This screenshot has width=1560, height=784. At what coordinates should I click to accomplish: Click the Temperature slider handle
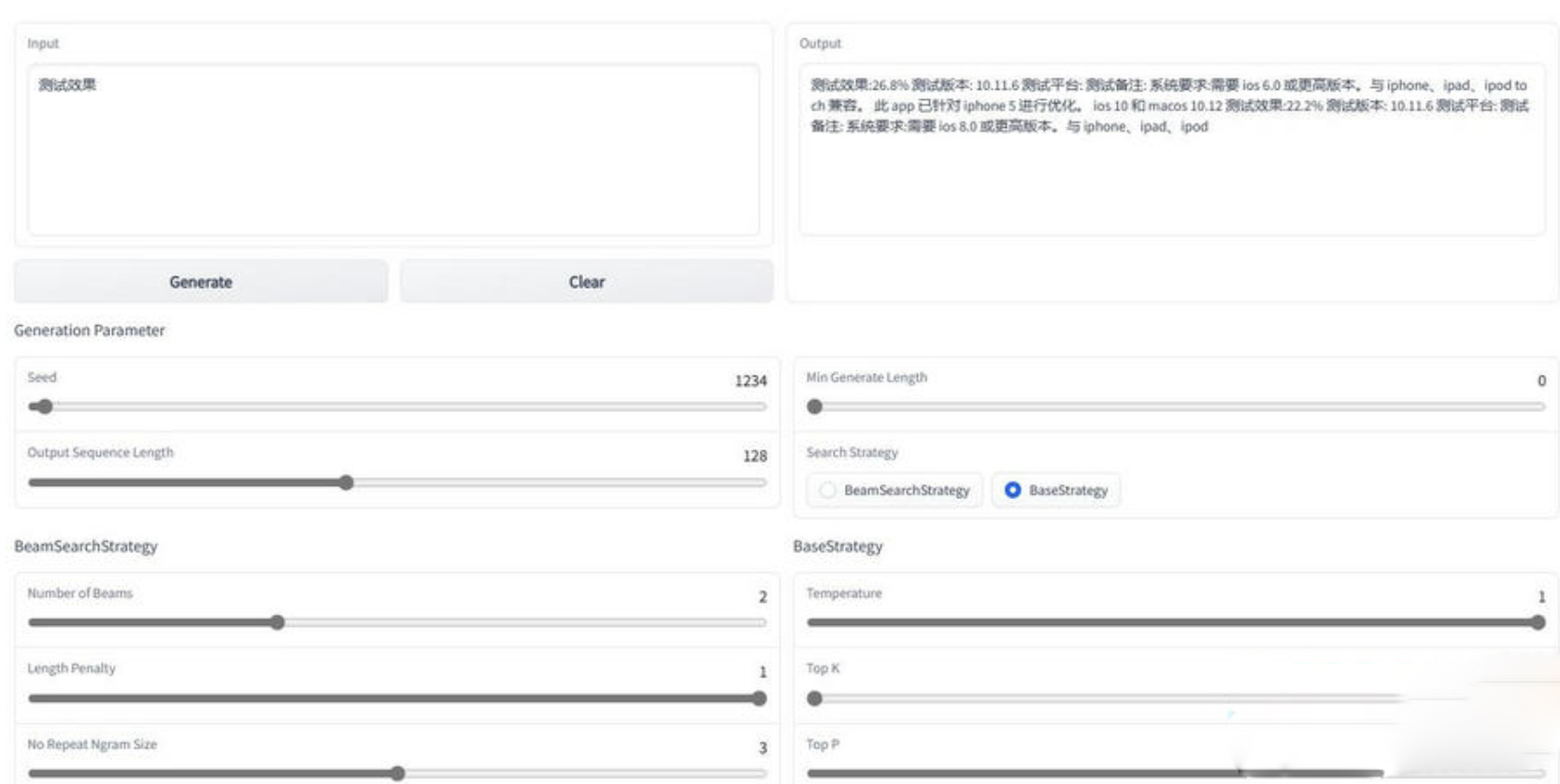[x=1538, y=622]
